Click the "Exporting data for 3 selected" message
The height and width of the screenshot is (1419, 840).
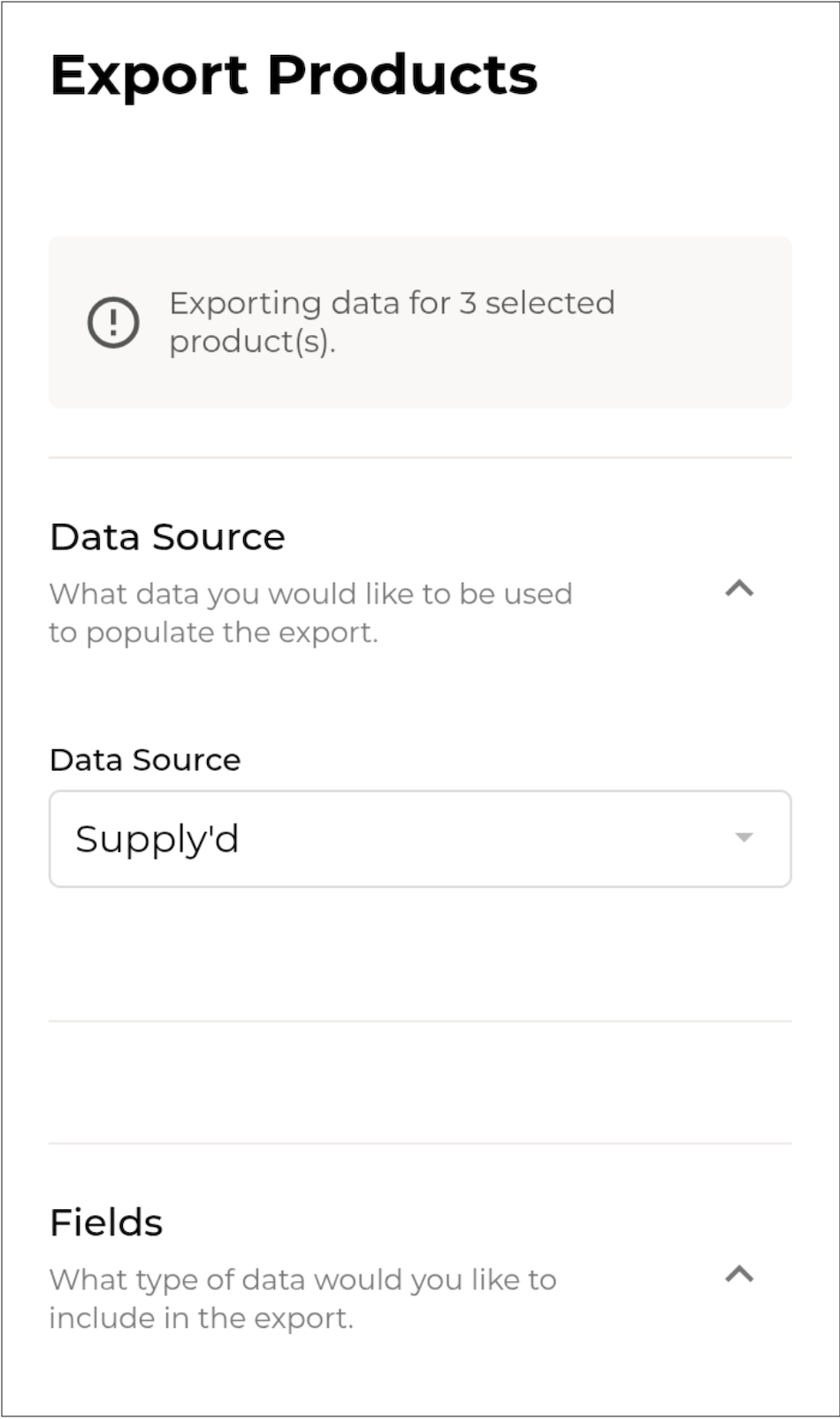[x=392, y=303]
